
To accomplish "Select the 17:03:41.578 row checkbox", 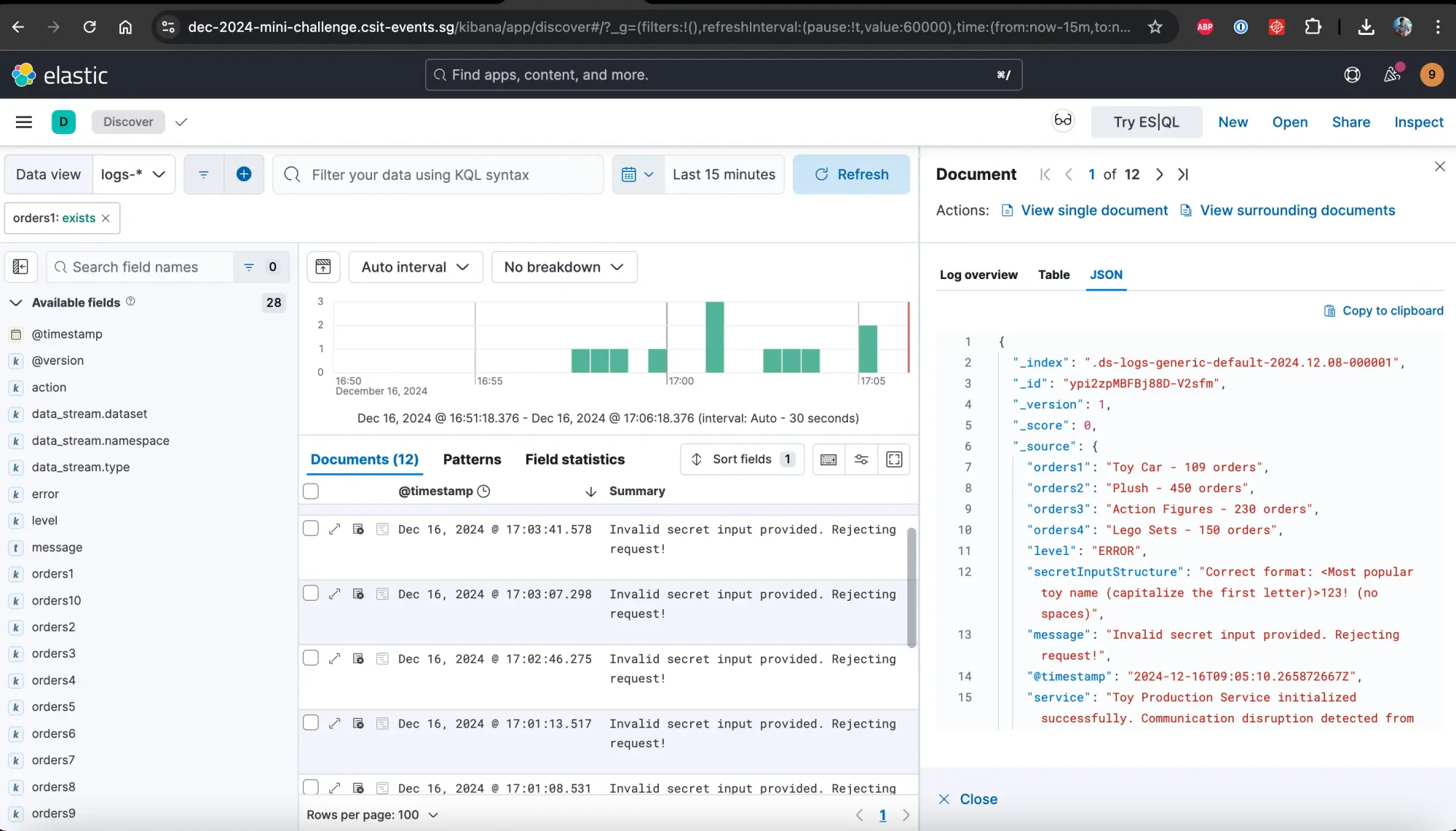I will pyautogui.click(x=311, y=528).
